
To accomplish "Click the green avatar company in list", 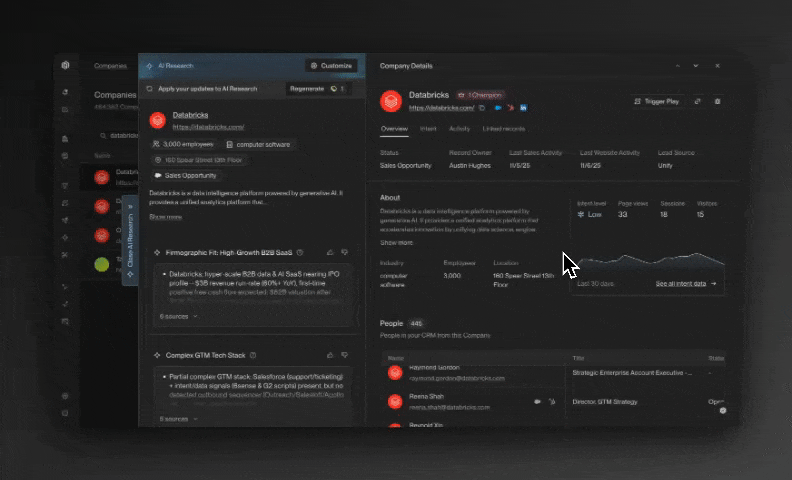I will 102,264.
